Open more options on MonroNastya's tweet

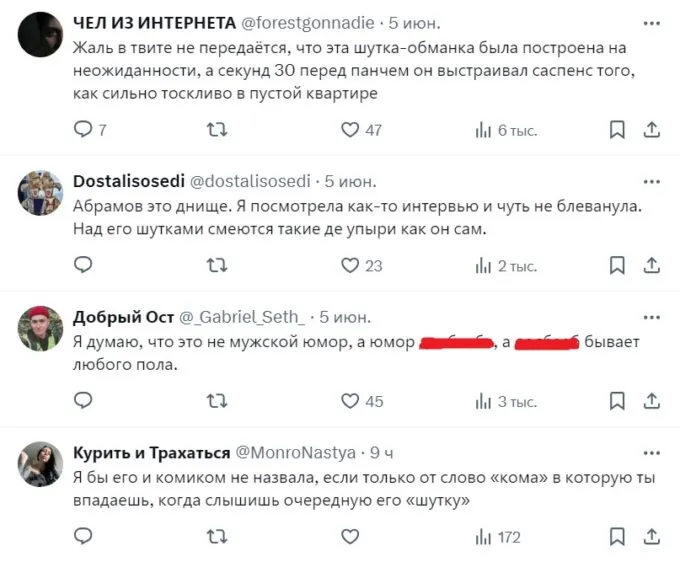point(651,453)
